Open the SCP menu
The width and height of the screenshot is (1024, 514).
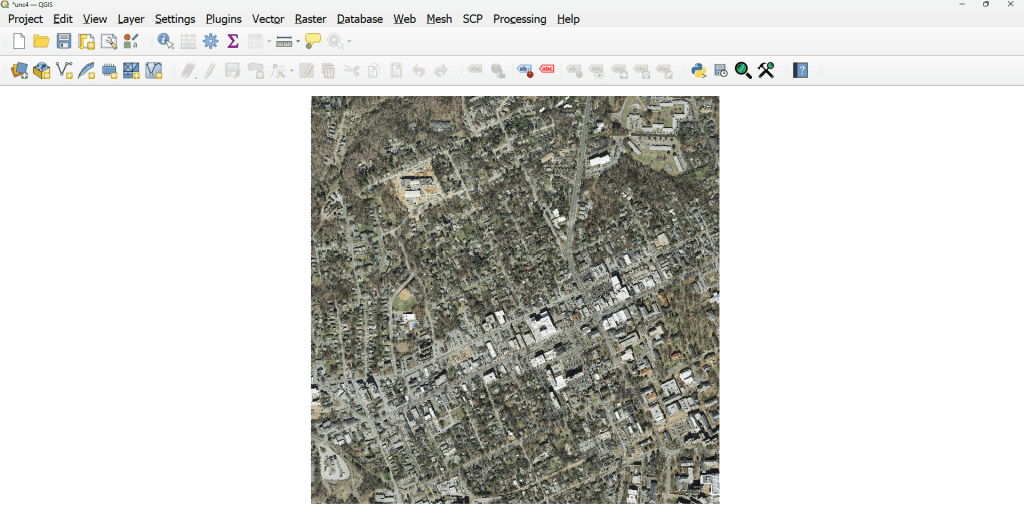click(x=472, y=19)
